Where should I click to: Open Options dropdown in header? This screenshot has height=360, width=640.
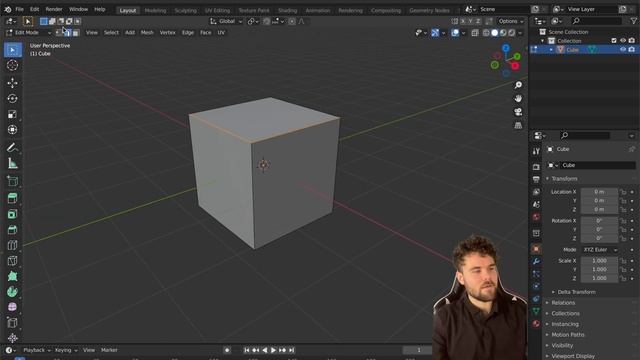511,21
